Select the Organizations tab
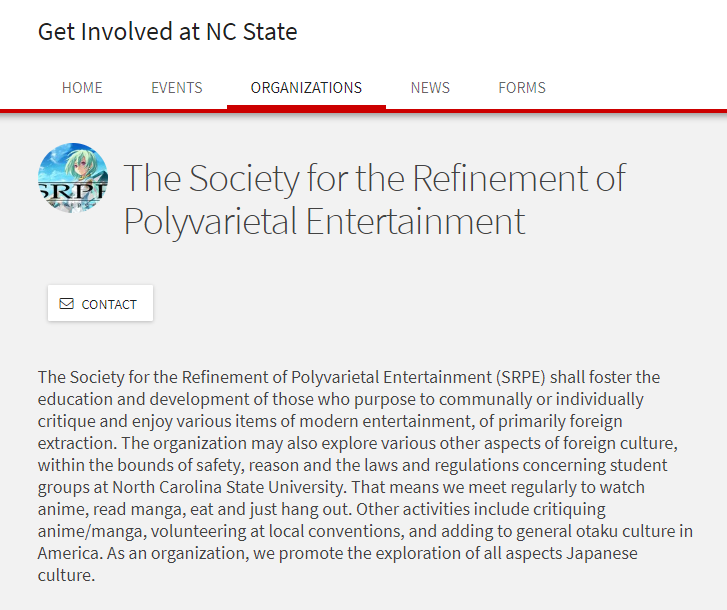This screenshot has height=610, width=727. 306,88
